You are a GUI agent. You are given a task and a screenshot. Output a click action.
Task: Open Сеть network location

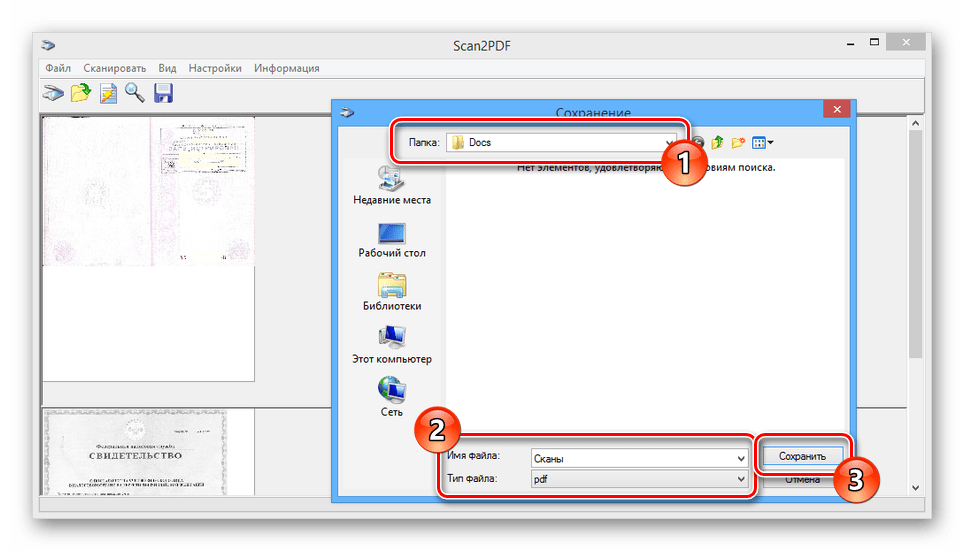(x=392, y=397)
